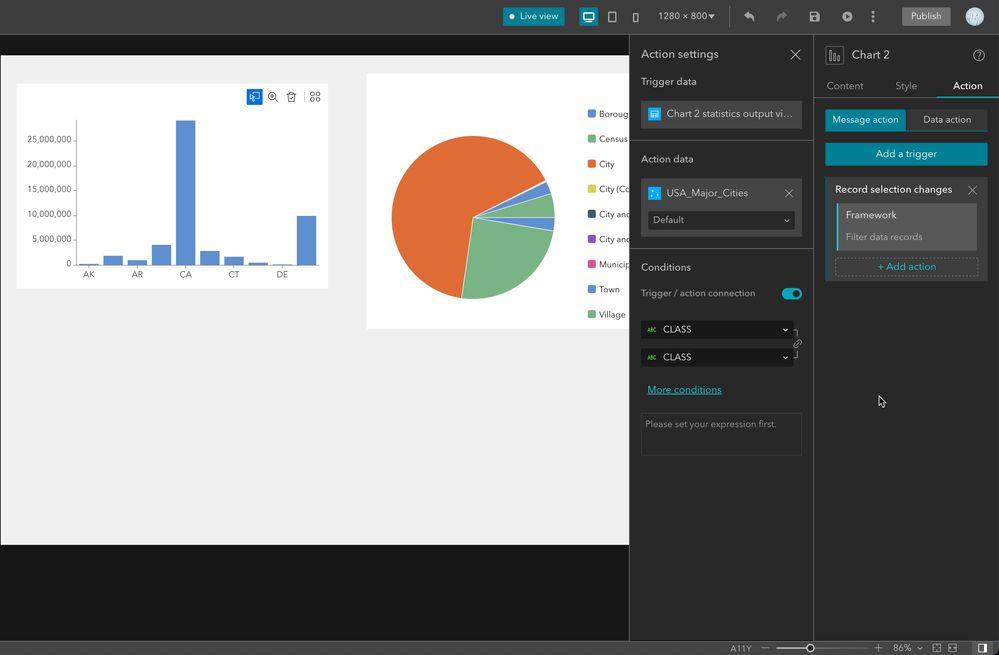Click the undo arrow in top toolbar
The width and height of the screenshot is (999, 655).
click(749, 17)
